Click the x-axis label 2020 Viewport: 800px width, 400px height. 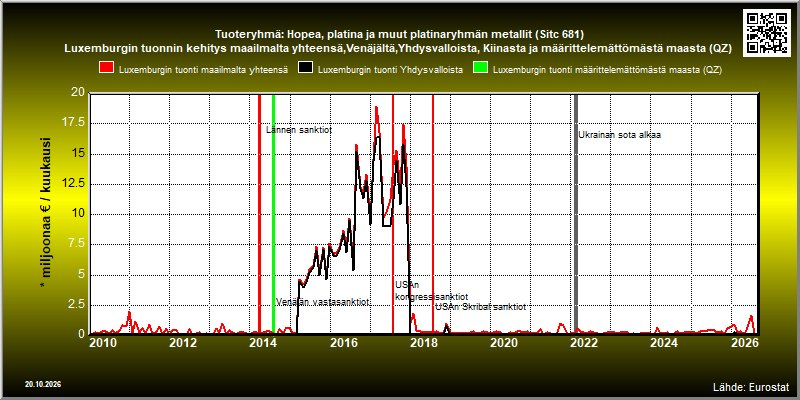pos(503,342)
